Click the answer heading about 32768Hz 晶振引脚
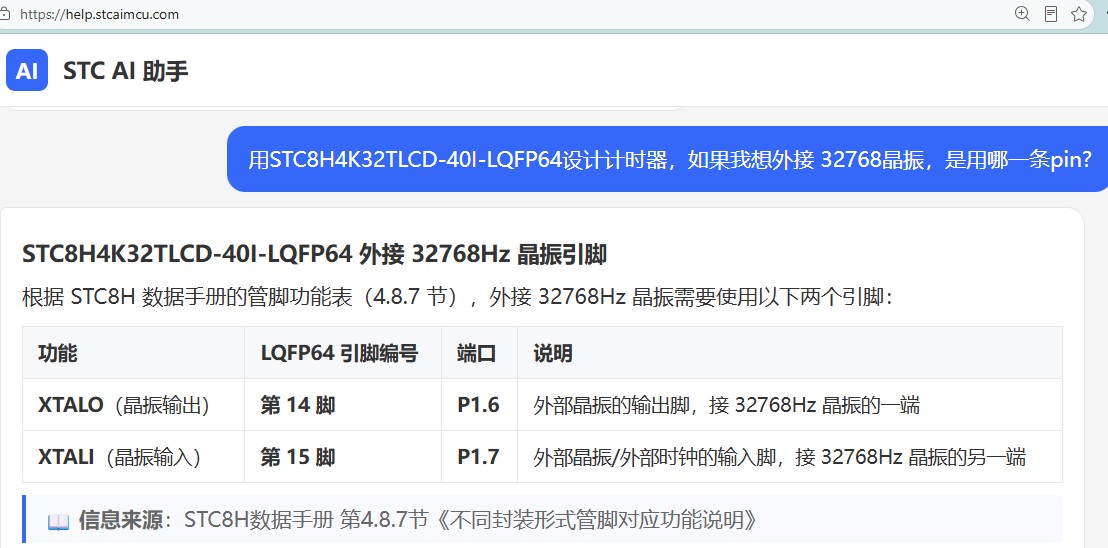Viewport: 1108px width, 548px height. [314, 255]
